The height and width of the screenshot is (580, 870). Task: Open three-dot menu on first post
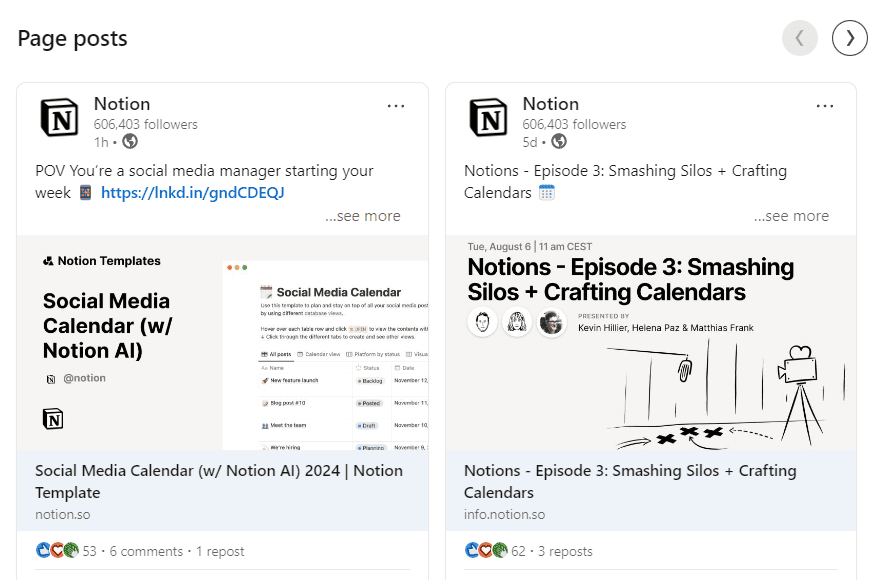point(396,106)
